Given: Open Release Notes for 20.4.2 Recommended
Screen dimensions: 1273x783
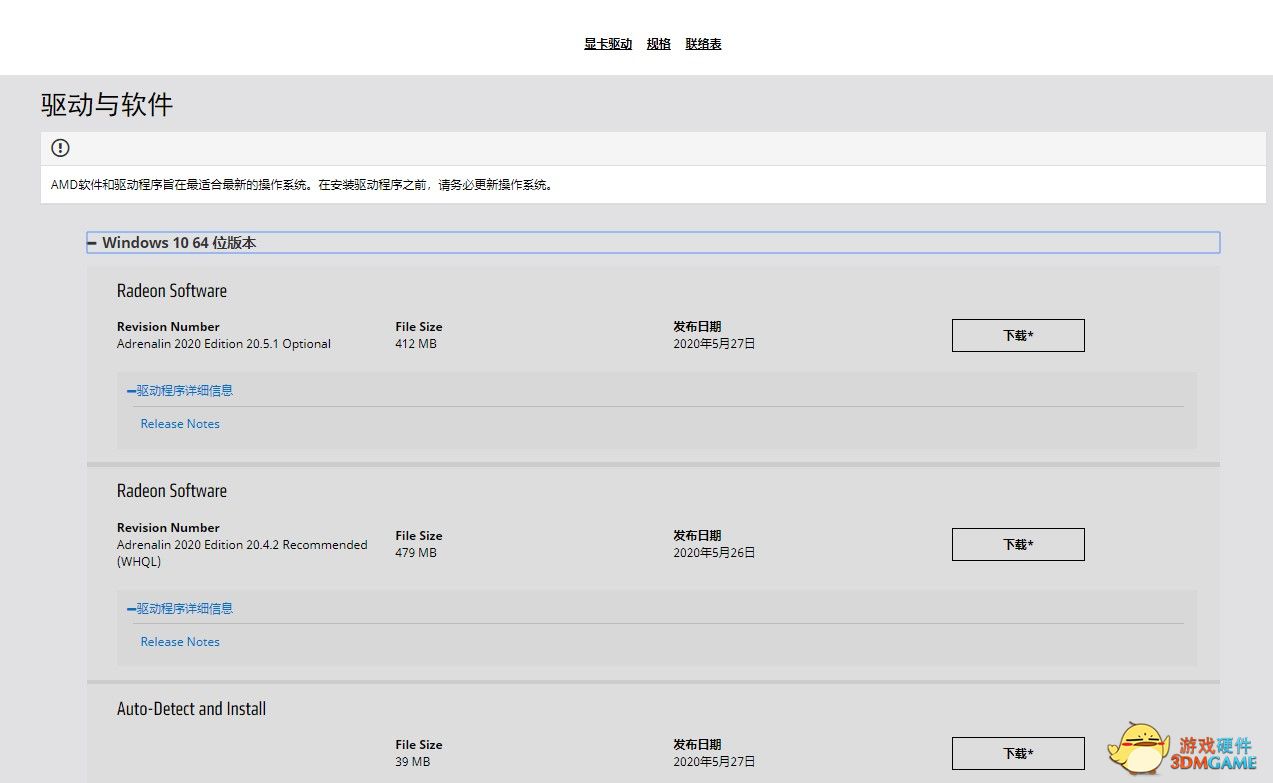Looking at the screenshot, I should coord(180,642).
